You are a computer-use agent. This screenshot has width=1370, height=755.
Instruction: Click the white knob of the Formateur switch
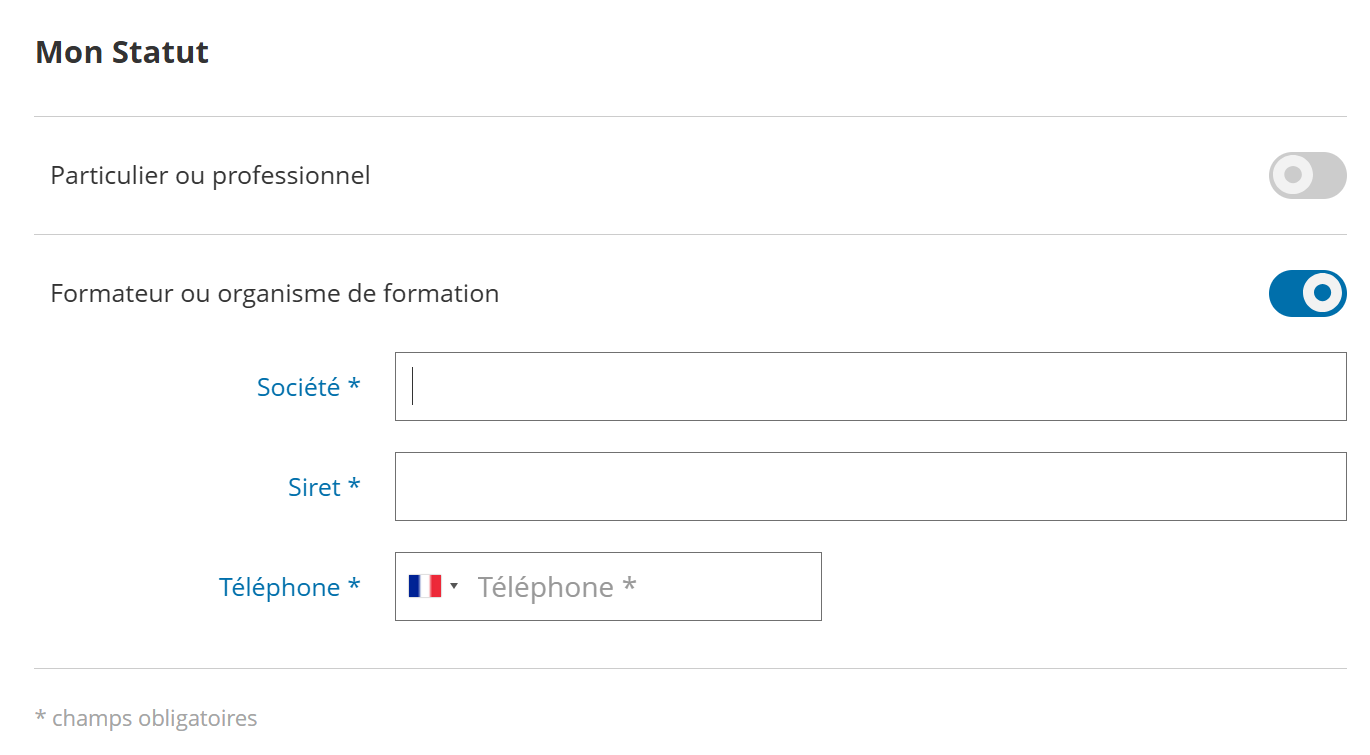[1323, 293]
